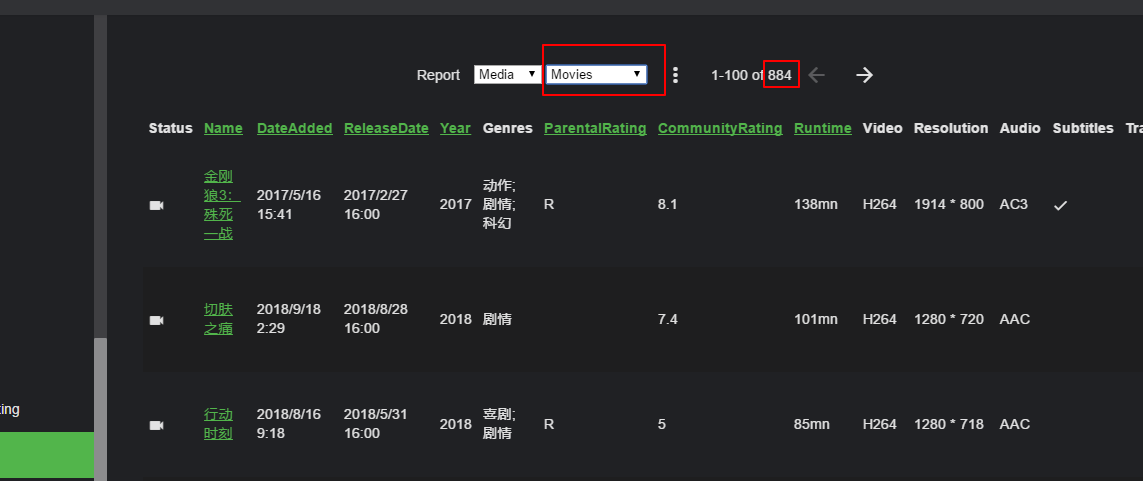Go to next page arrow
Image resolution: width=1143 pixels, height=481 pixels.
(x=865, y=75)
